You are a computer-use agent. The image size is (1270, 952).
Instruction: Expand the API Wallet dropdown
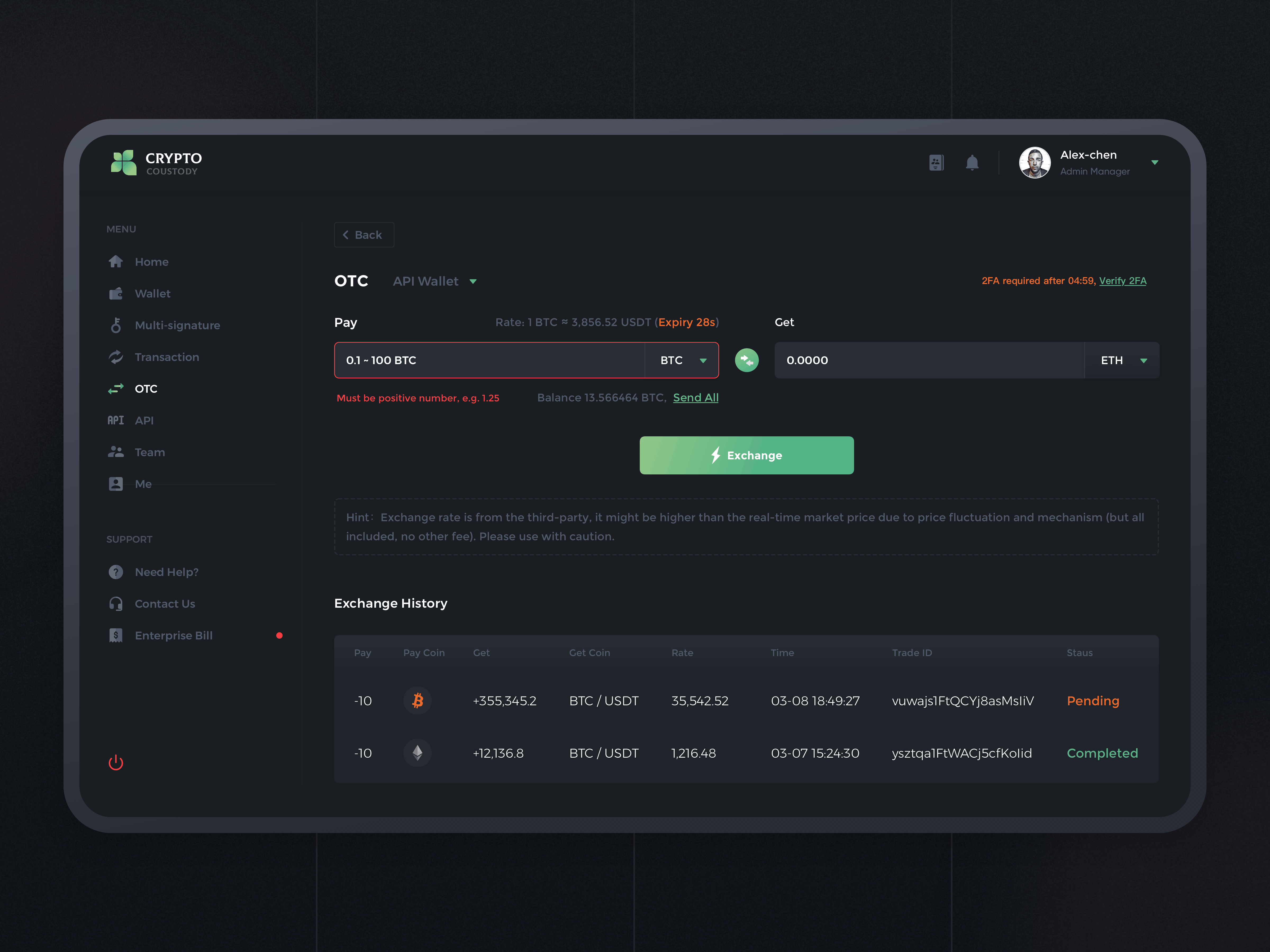[435, 281]
